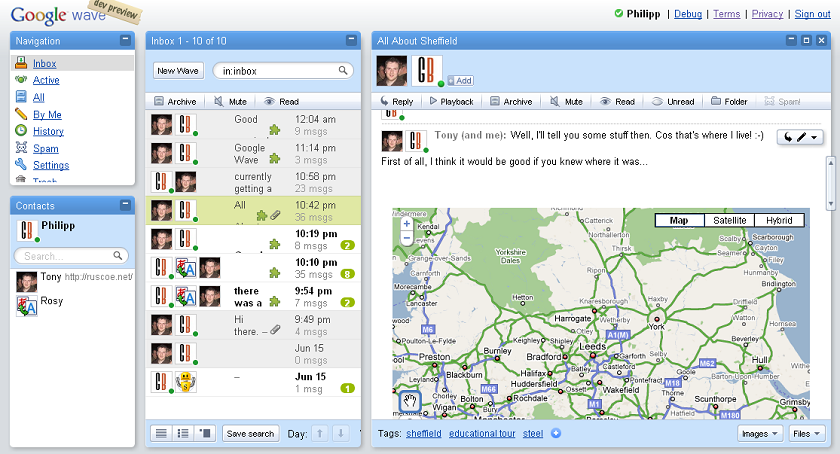Screen dimensions: 840x454
Task: Open the Inbox navigation link
Action: 44,63
